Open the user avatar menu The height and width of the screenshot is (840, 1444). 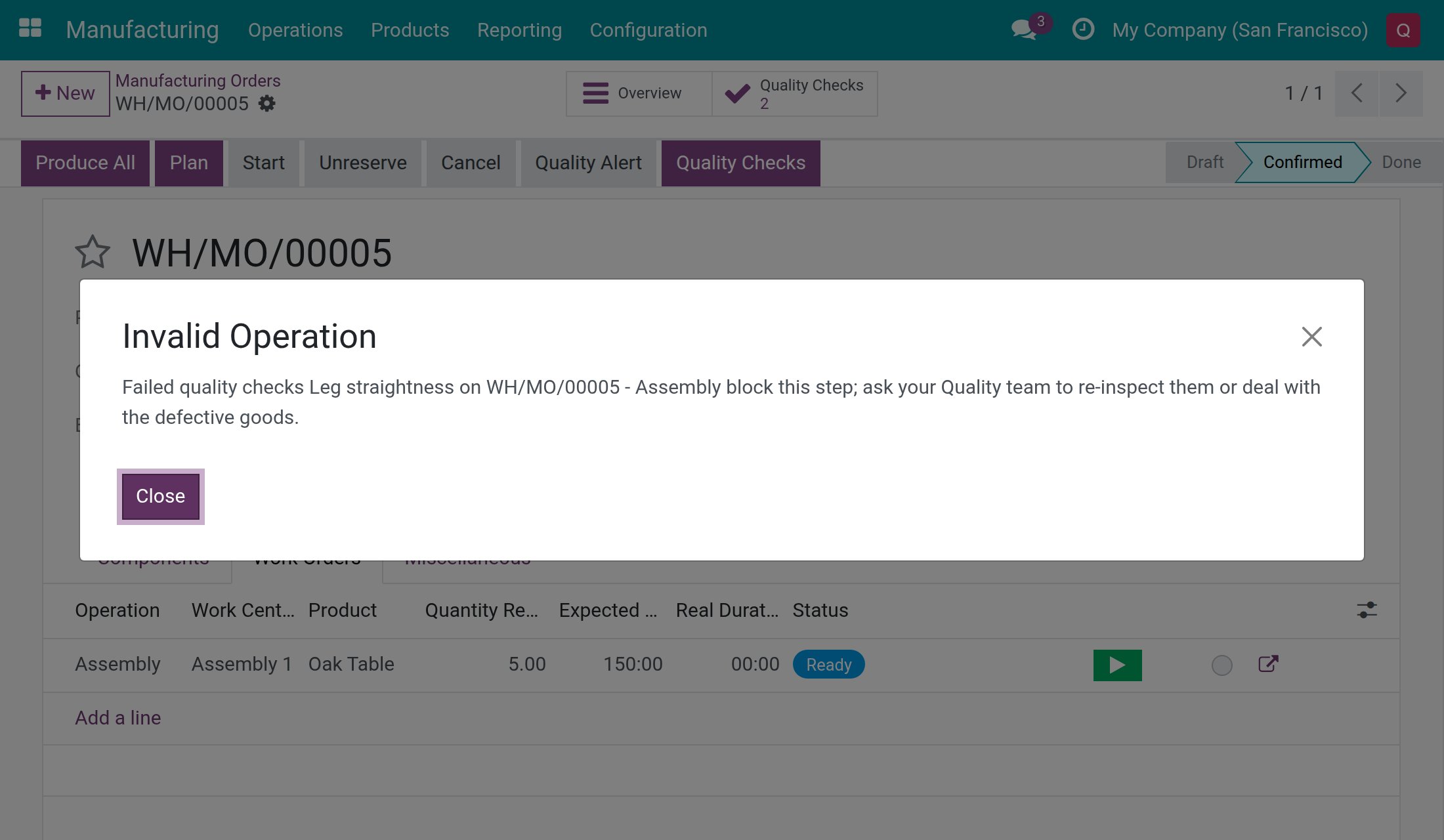[x=1403, y=30]
